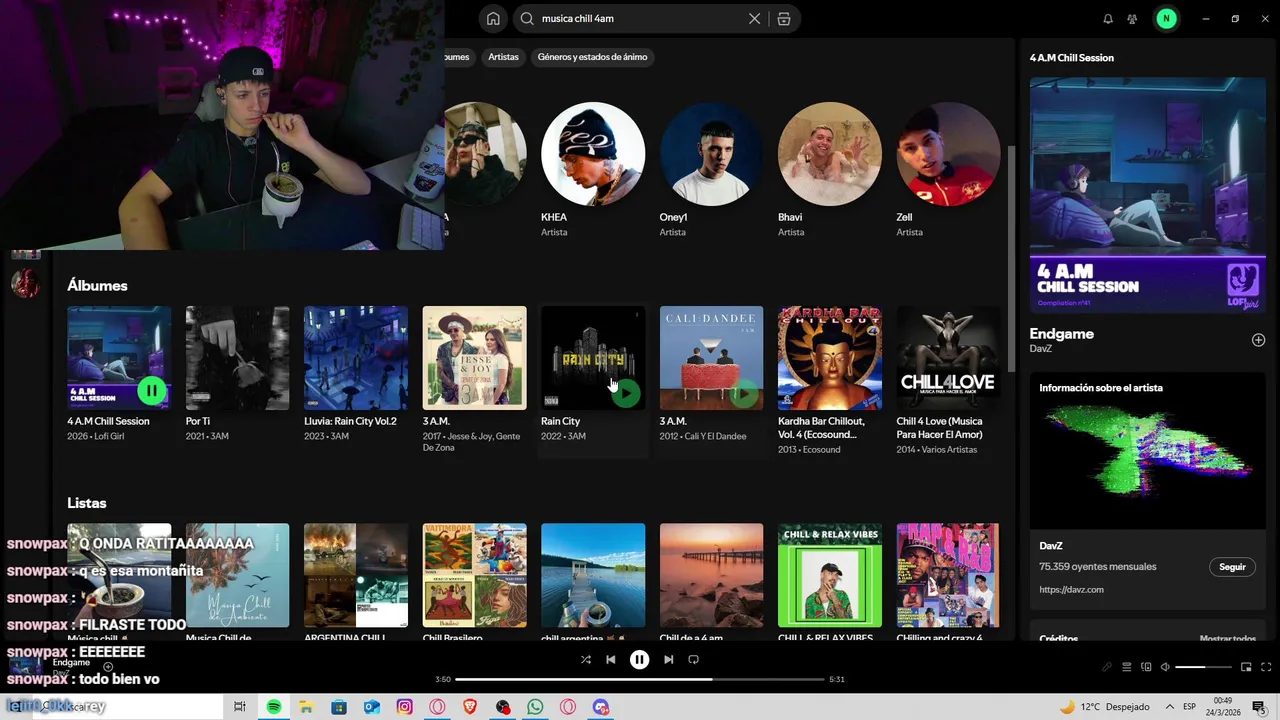The height and width of the screenshot is (720, 1280).
Task: Open the Por Ti album cover
Action: (x=237, y=358)
